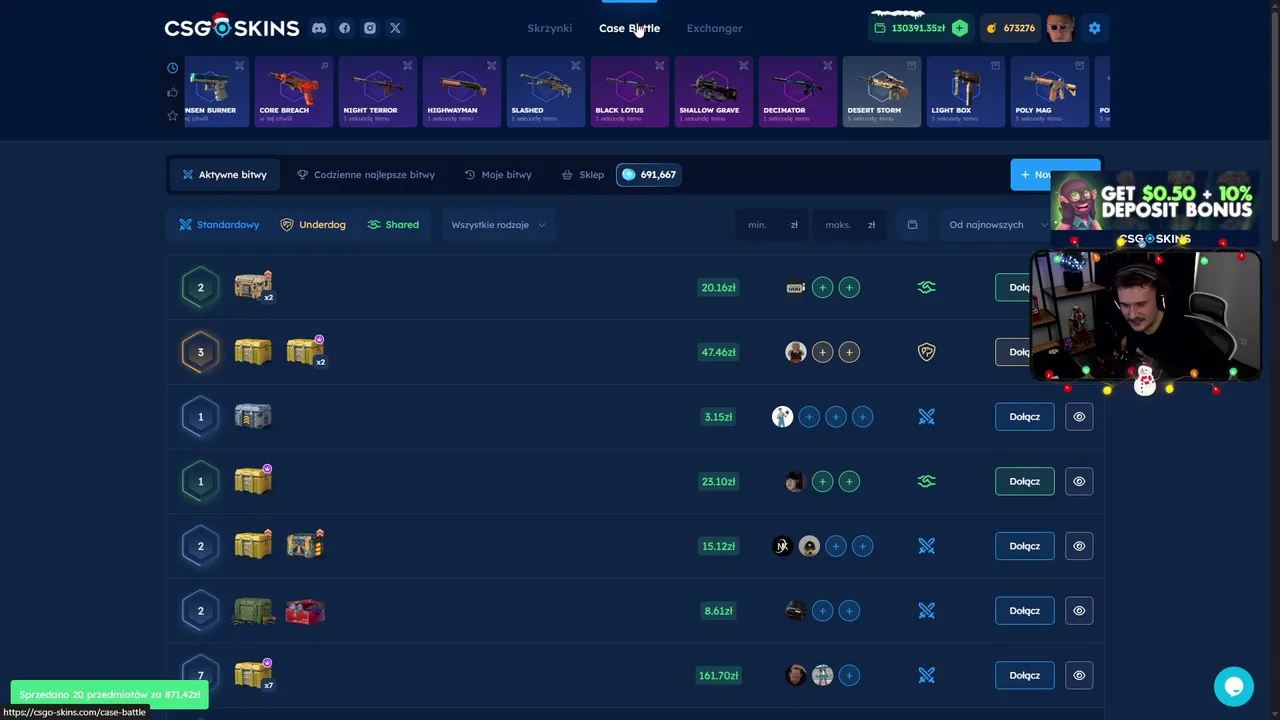The width and height of the screenshot is (1280, 720).
Task: Click the min. price input field
Action: click(x=772, y=225)
